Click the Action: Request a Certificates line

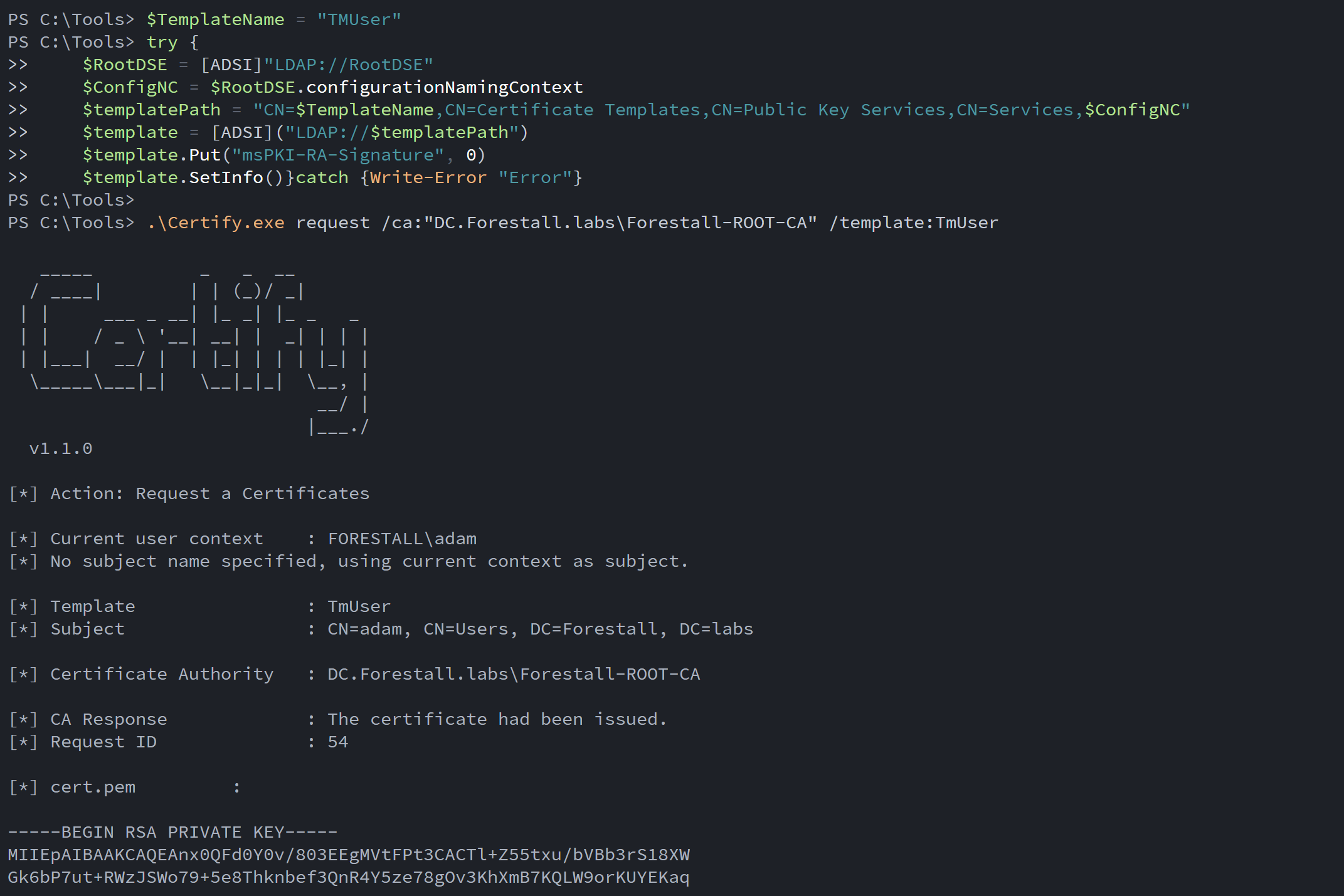coord(209,493)
